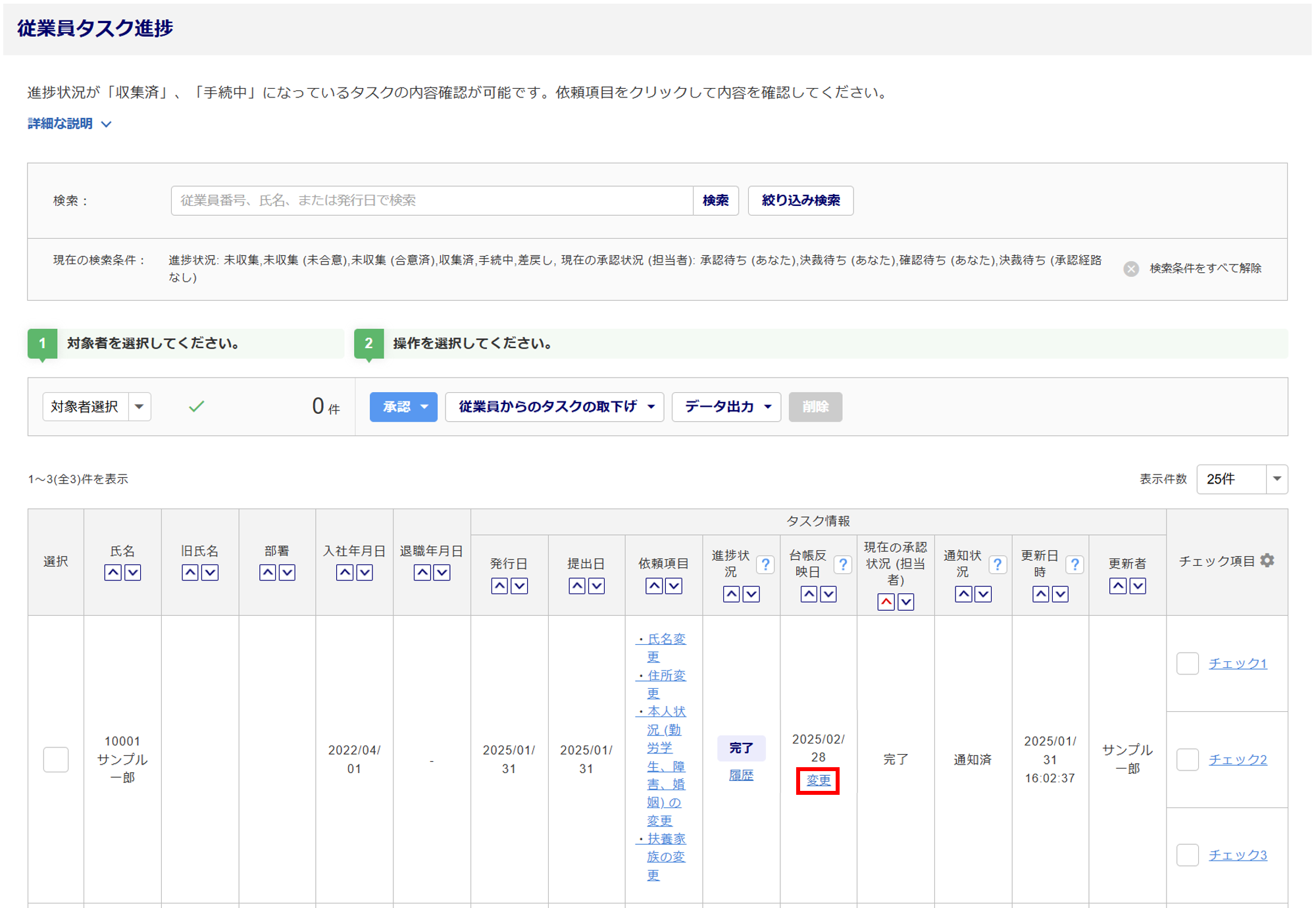The height and width of the screenshot is (908, 1316).
Task: Sort 発行日 column descending arrow
Action: pos(519,586)
